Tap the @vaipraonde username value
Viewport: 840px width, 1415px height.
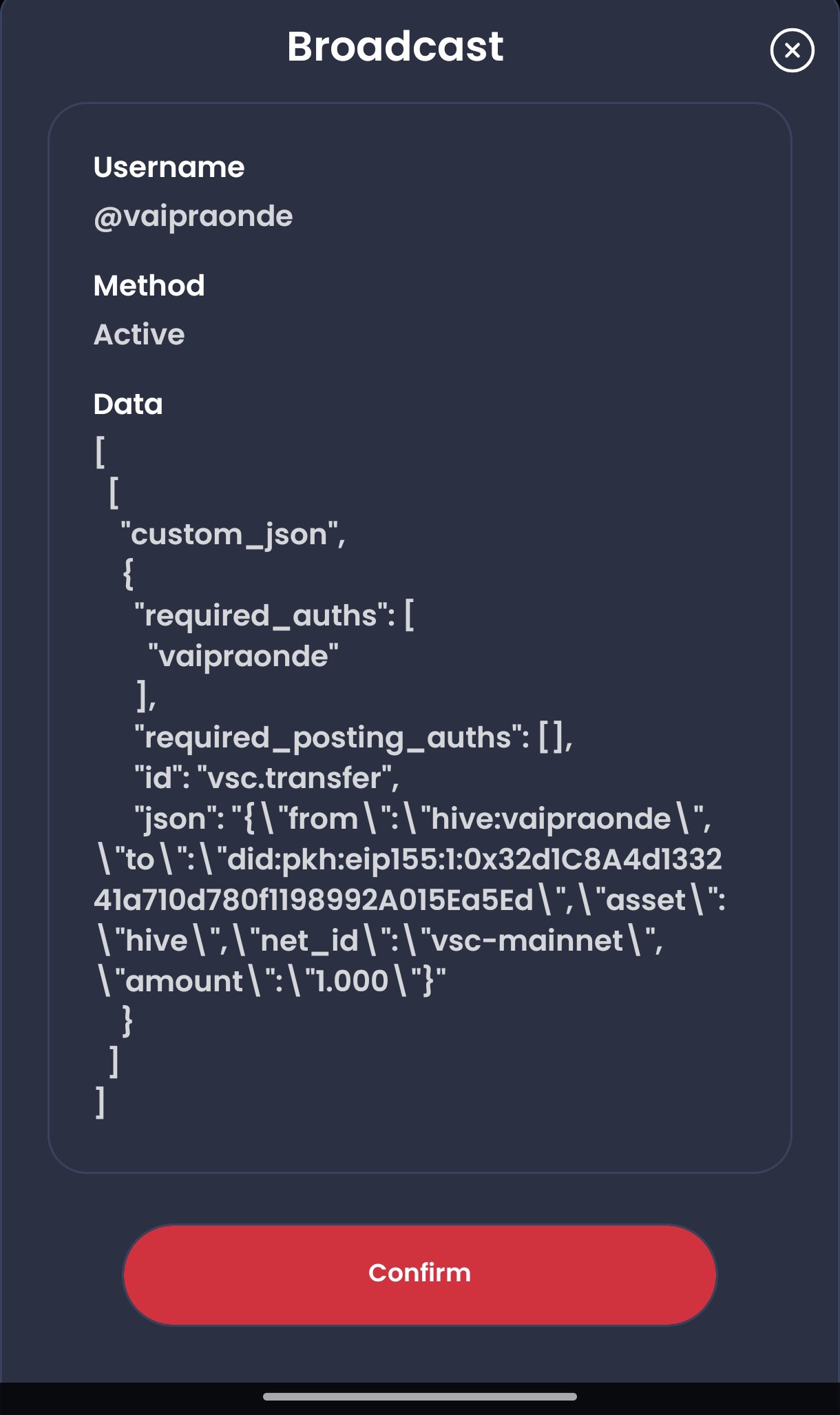[x=193, y=217]
